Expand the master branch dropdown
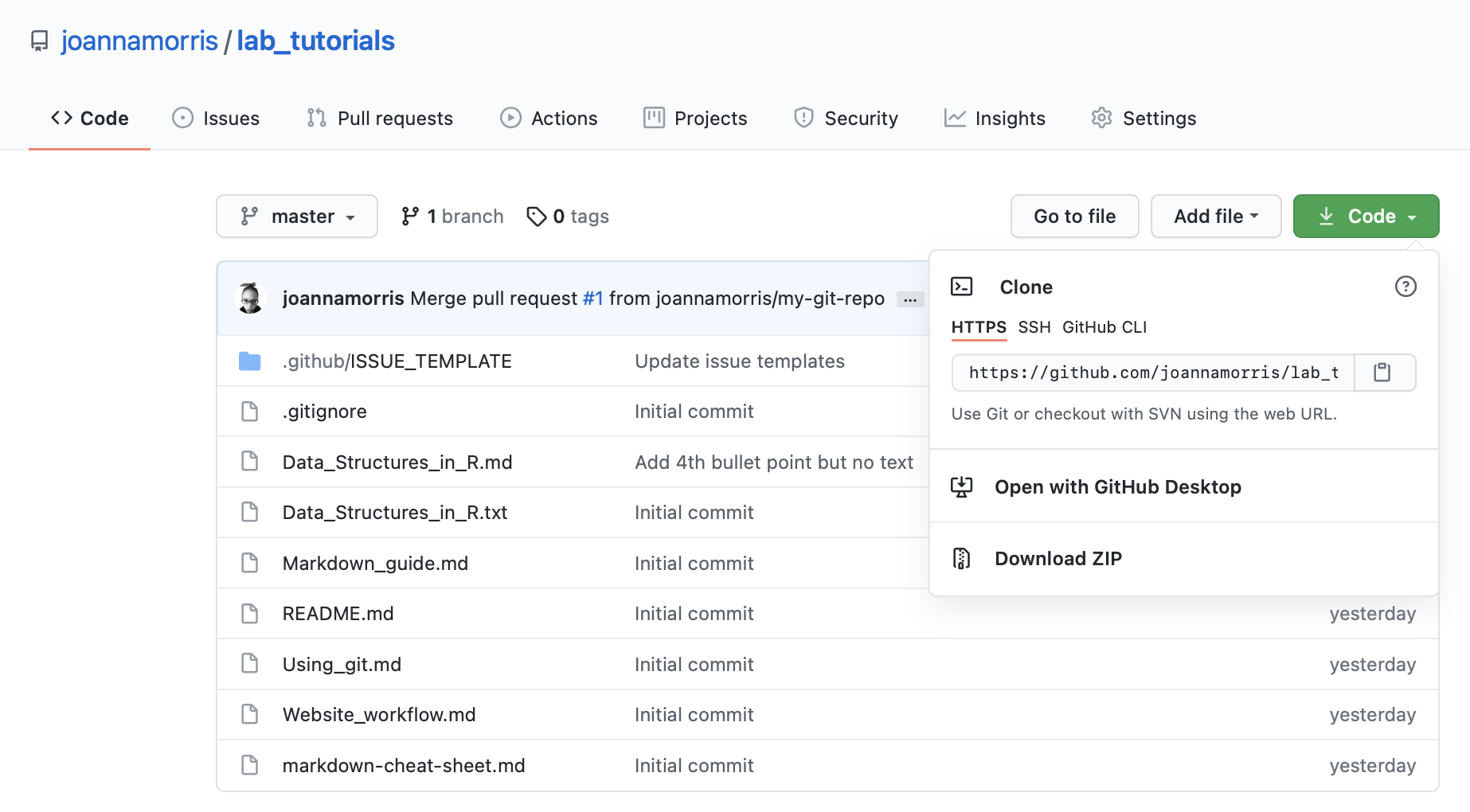The height and width of the screenshot is (812, 1470). (x=297, y=216)
